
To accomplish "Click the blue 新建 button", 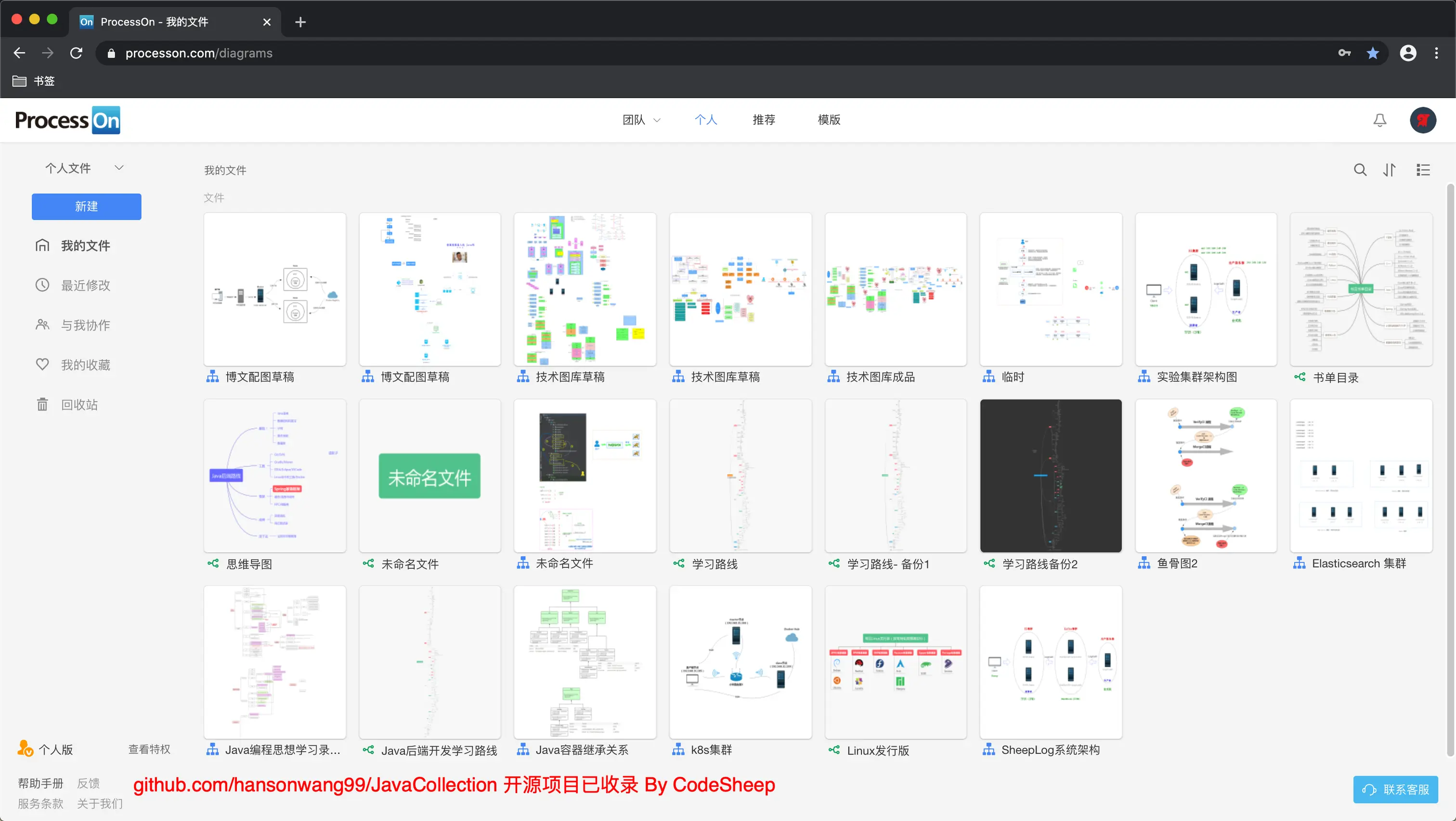I will (x=87, y=206).
